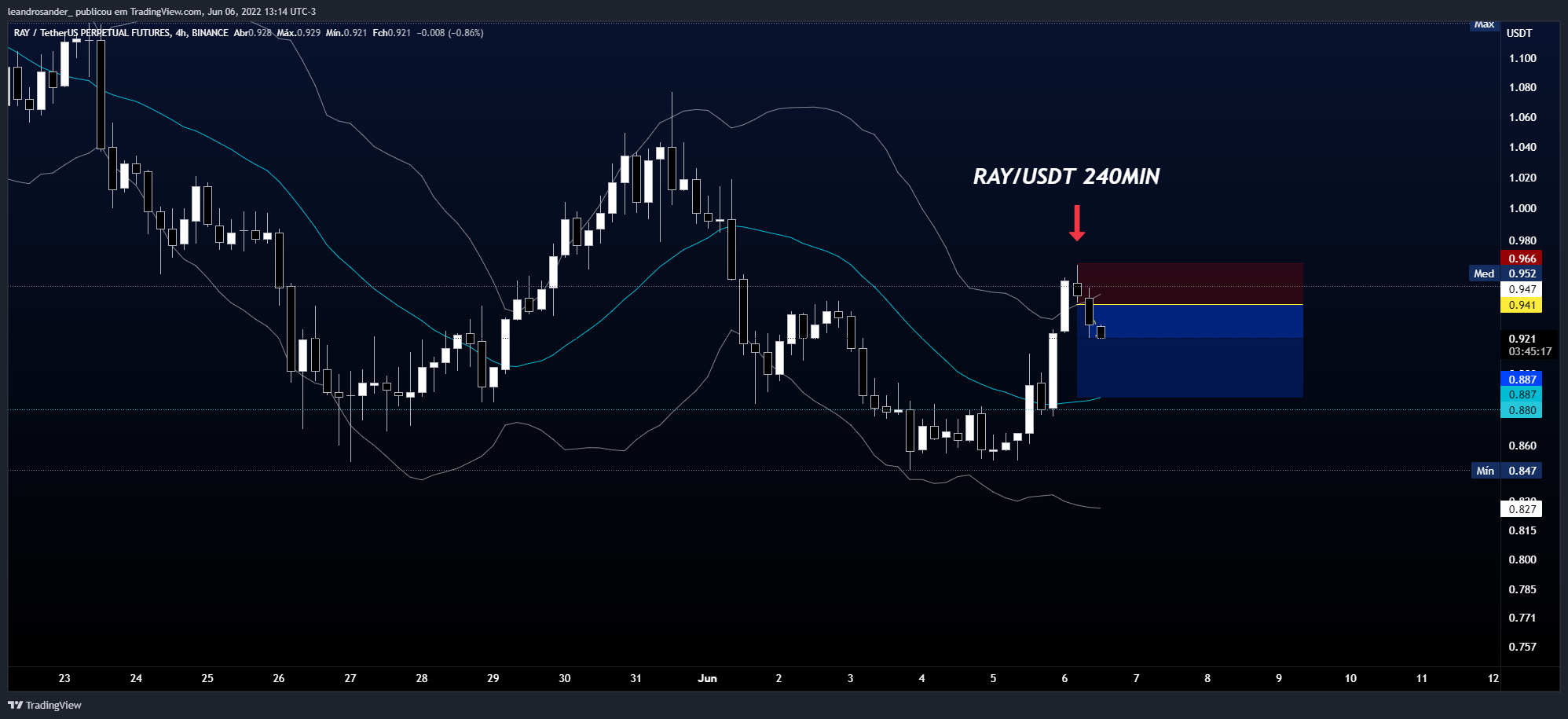The image size is (1568, 719).
Task: Click the USDT currency label on price axis
Action: tap(1519, 33)
